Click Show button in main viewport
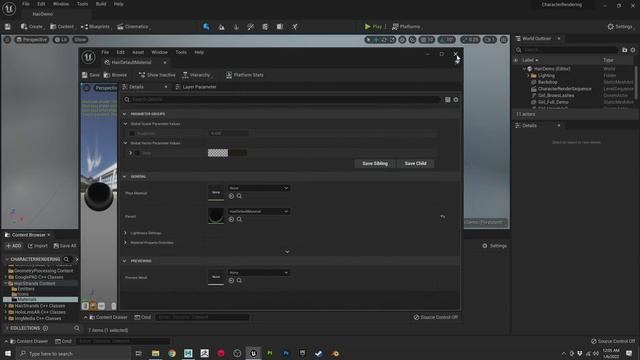 pyautogui.click(x=80, y=40)
